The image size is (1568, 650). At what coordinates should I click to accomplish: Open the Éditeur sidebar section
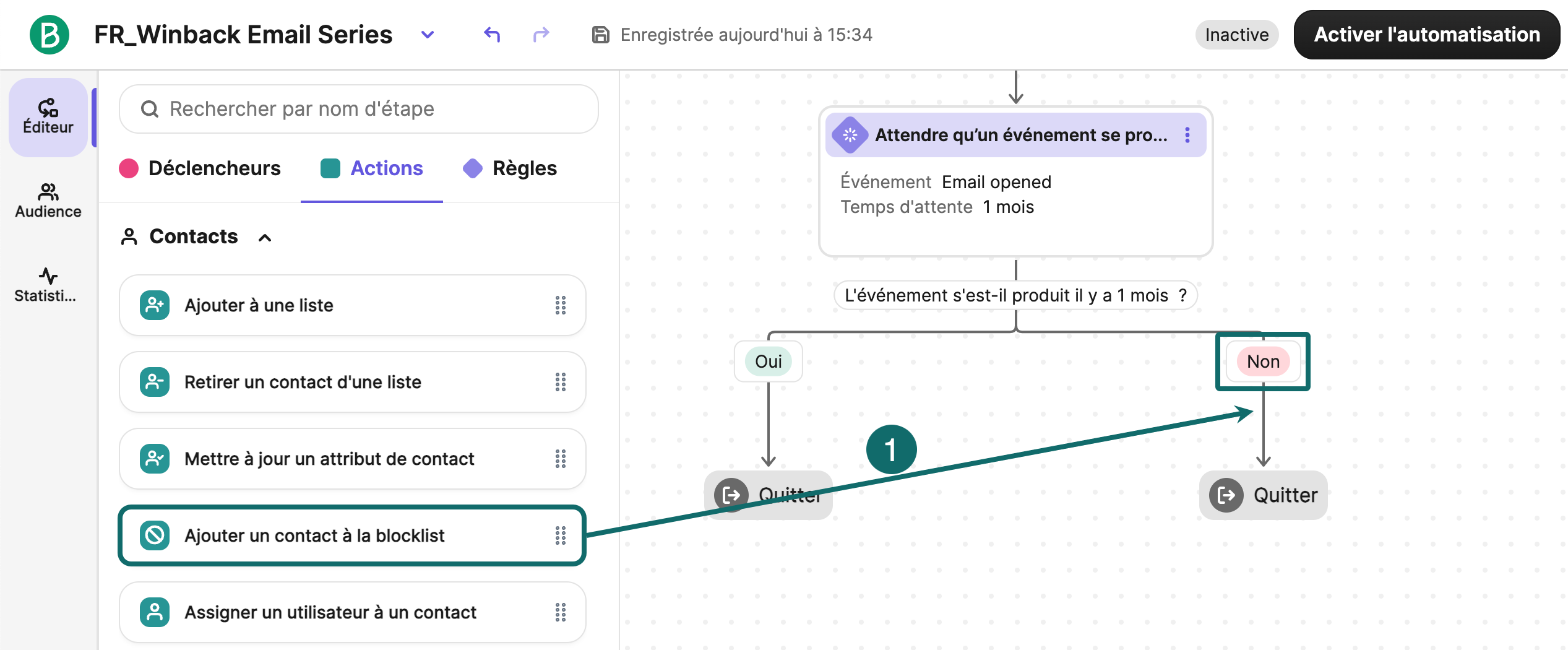click(48, 116)
